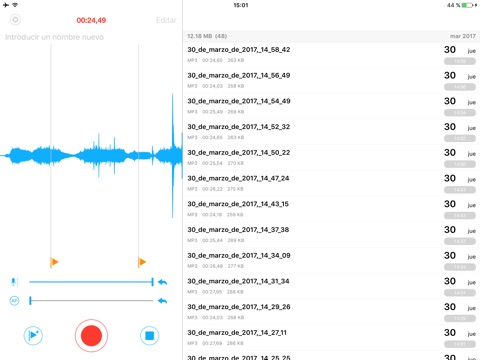Open recording 30_de_marzo_de_2017,_14_52_32
The image size is (480, 360).
(332, 132)
